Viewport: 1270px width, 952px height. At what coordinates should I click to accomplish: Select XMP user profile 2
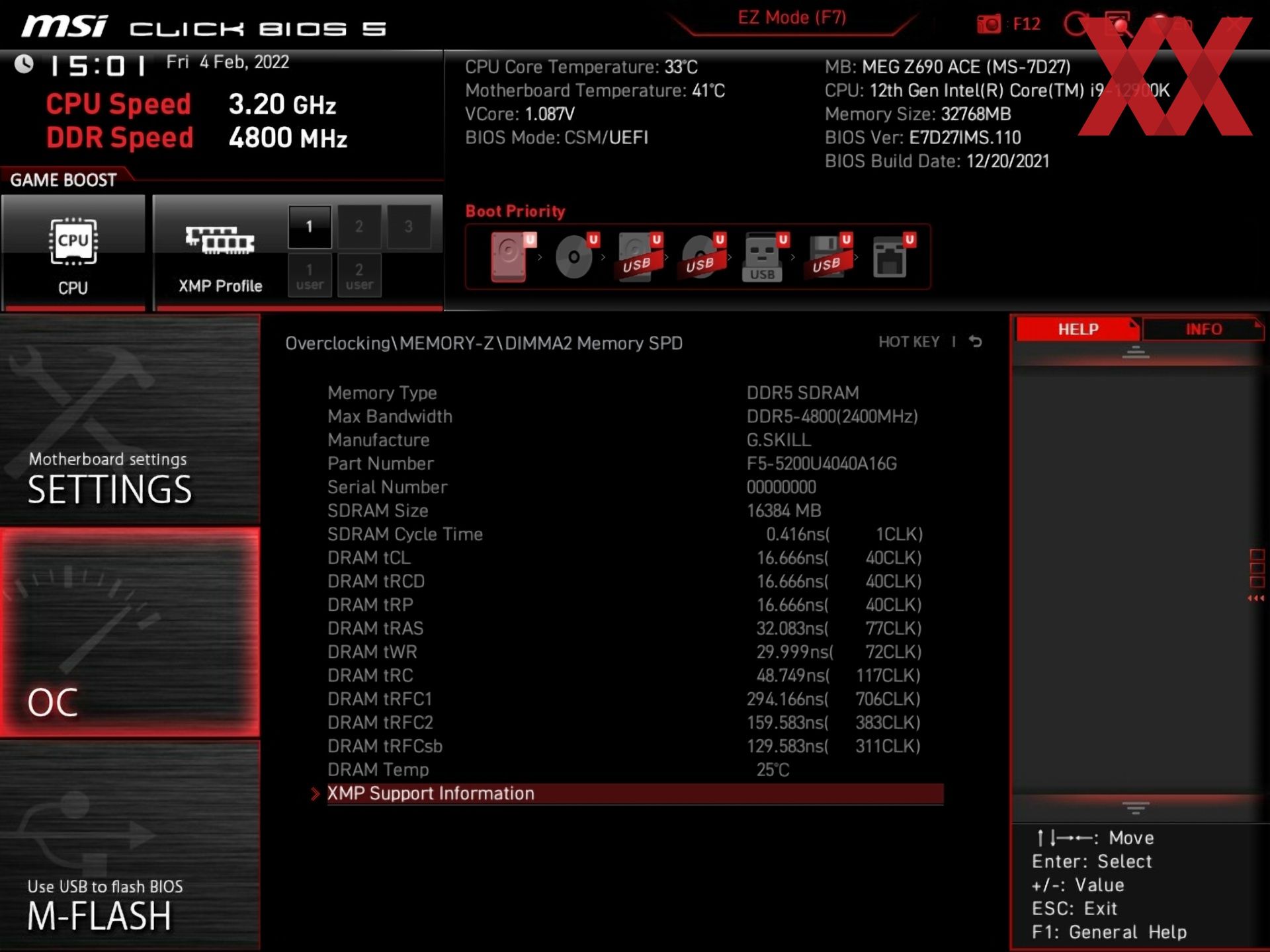(359, 276)
